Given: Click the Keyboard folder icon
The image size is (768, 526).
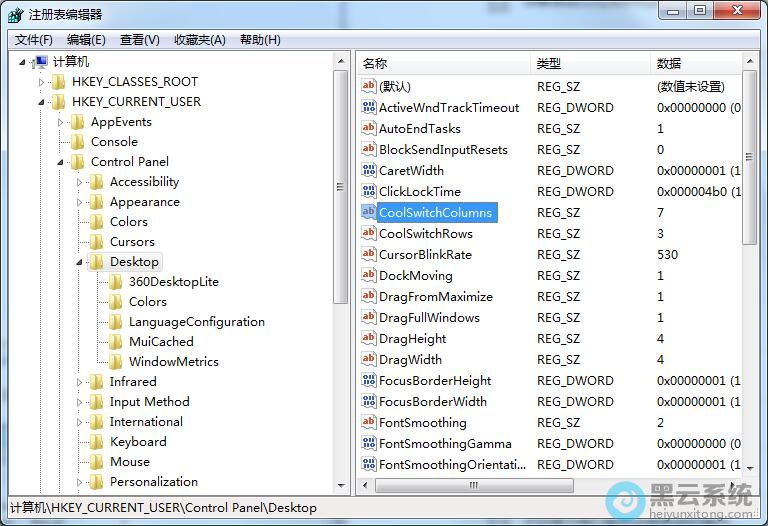Looking at the screenshot, I should tap(96, 442).
